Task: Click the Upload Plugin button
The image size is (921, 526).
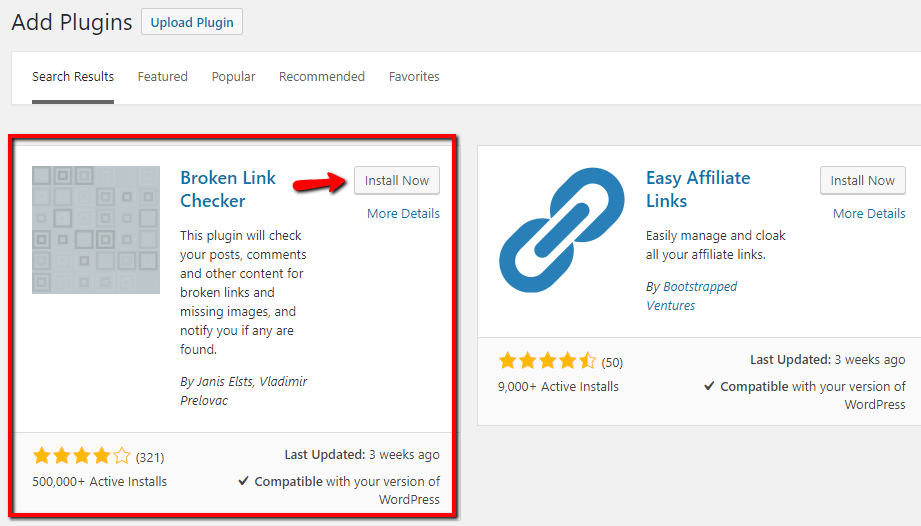Action: (192, 22)
